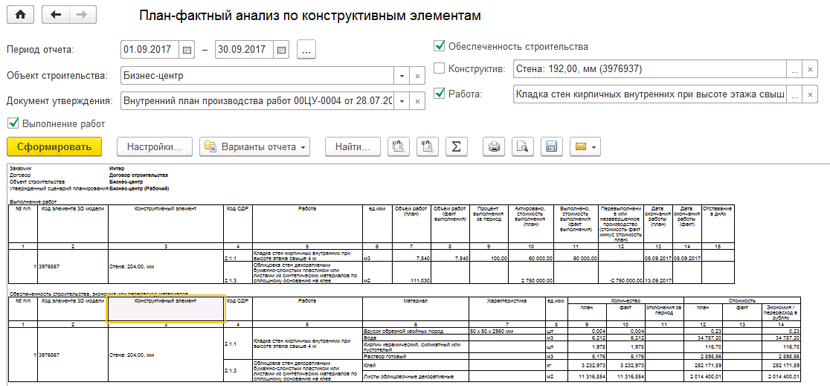
Task: Go to the home page icon
Action: coord(21,15)
